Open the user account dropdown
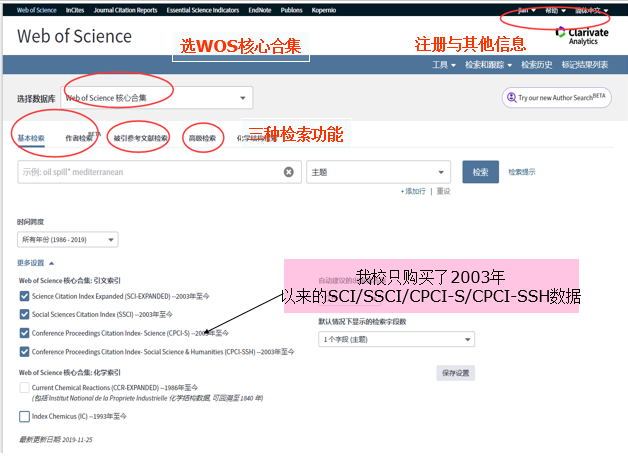Screen dimensions: 628x474 pyautogui.click(x=526, y=10)
